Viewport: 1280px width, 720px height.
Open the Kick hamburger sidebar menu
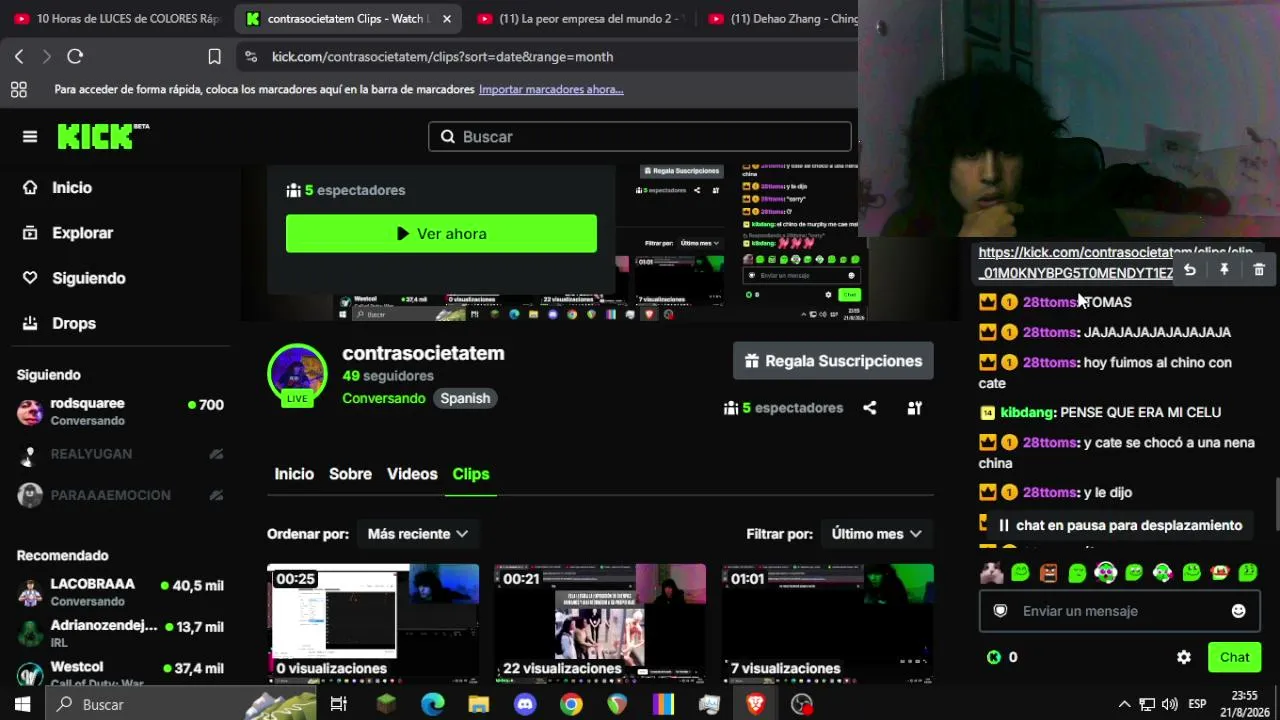coord(30,137)
